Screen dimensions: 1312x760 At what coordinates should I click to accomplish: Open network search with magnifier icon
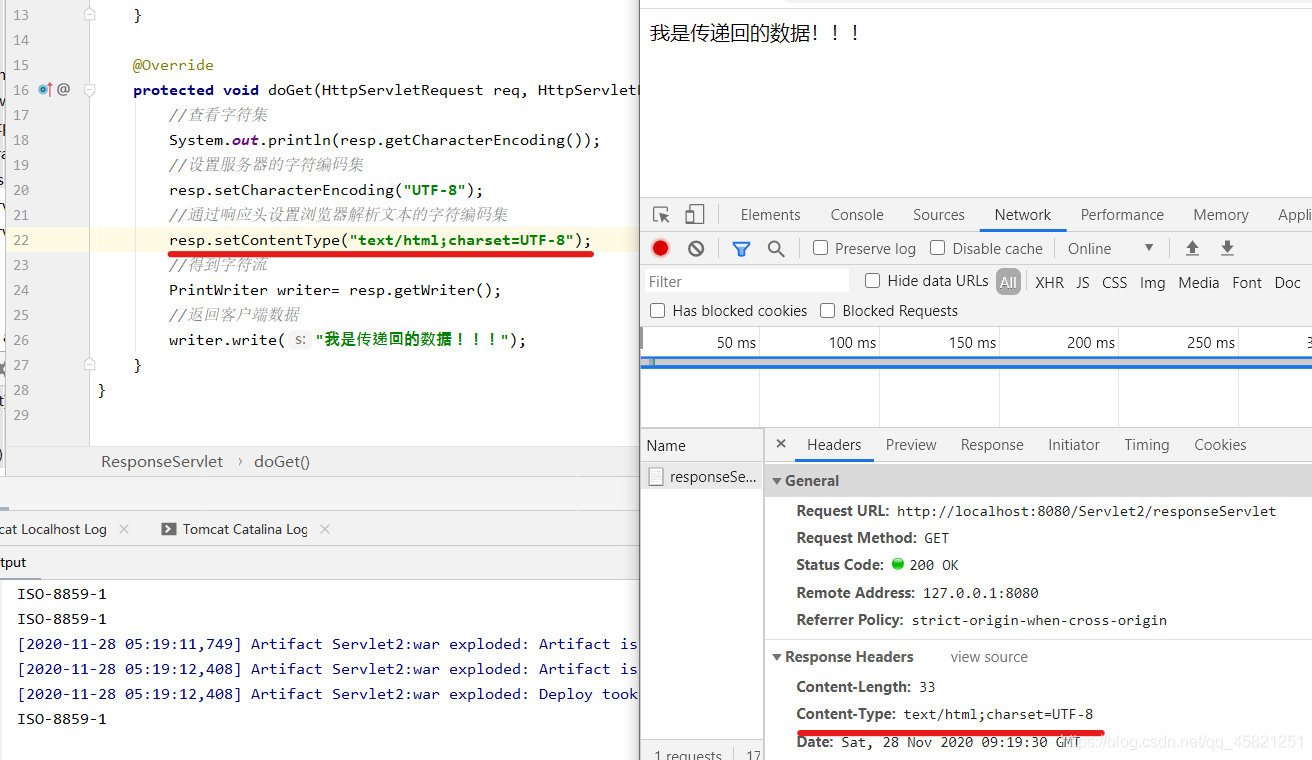coord(776,248)
